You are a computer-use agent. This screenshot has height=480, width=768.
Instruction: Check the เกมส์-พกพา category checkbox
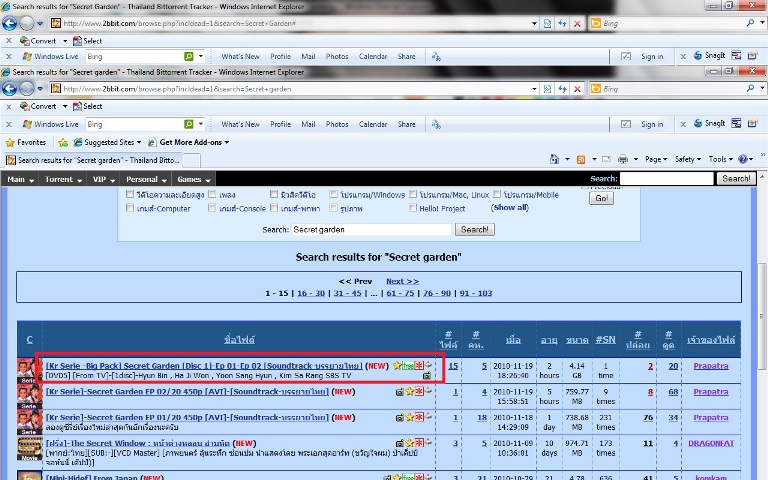274,208
